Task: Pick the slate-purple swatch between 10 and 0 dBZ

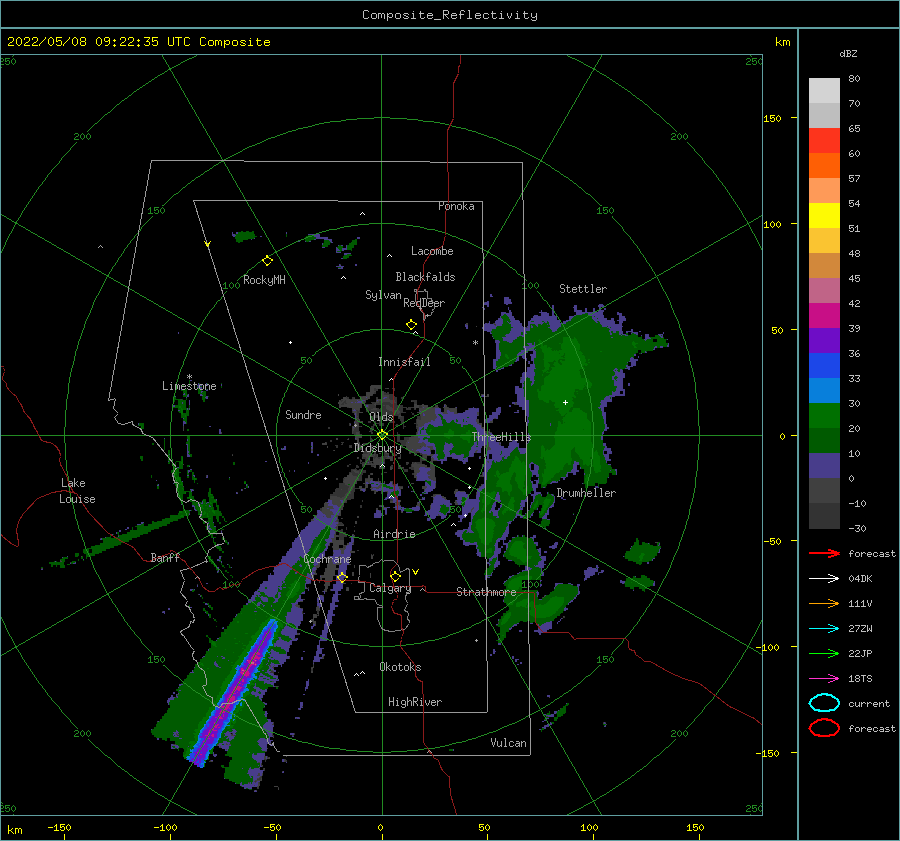Action: [x=824, y=466]
